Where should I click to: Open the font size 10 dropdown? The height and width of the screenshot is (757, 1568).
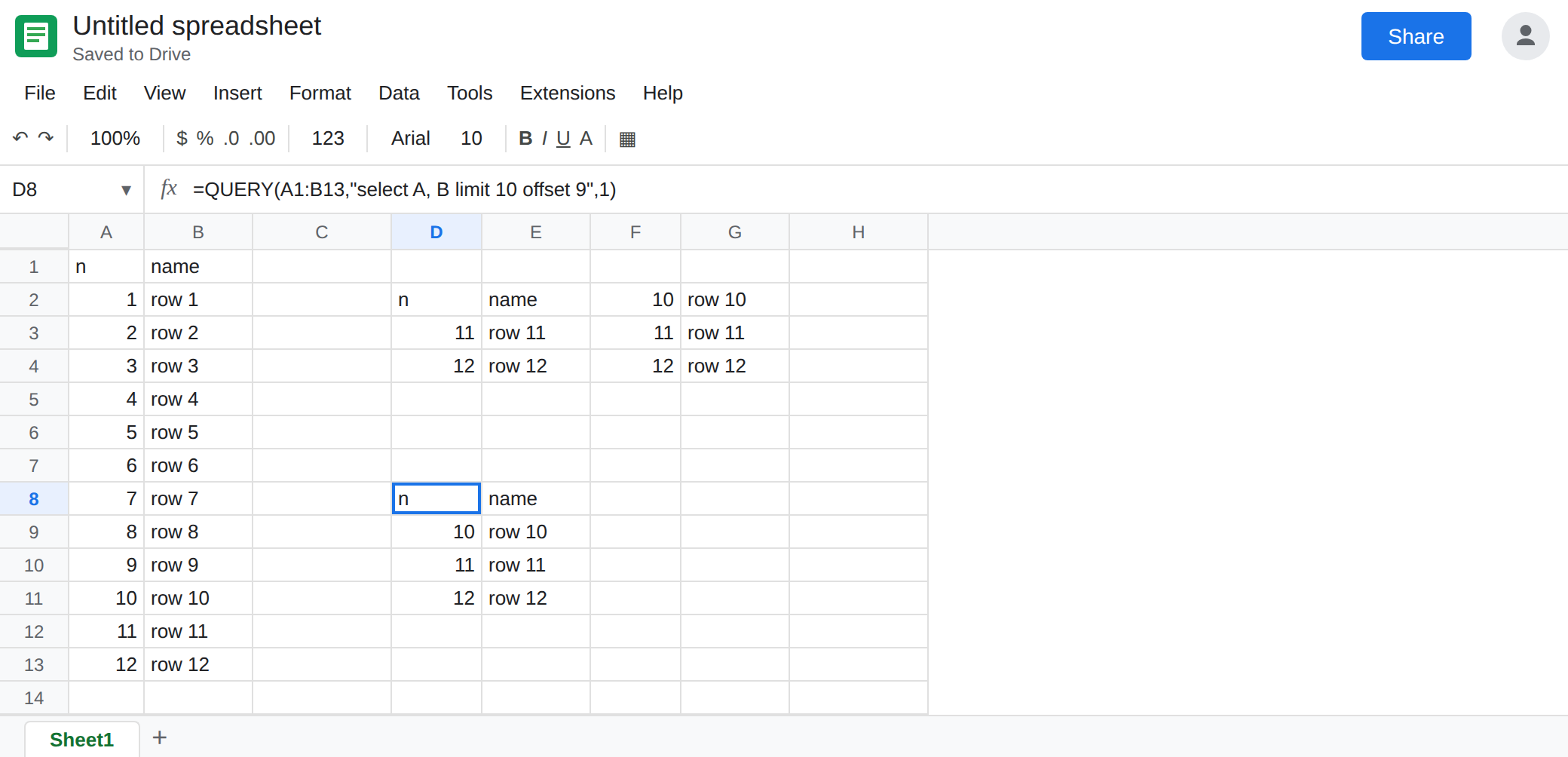tap(471, 138)
